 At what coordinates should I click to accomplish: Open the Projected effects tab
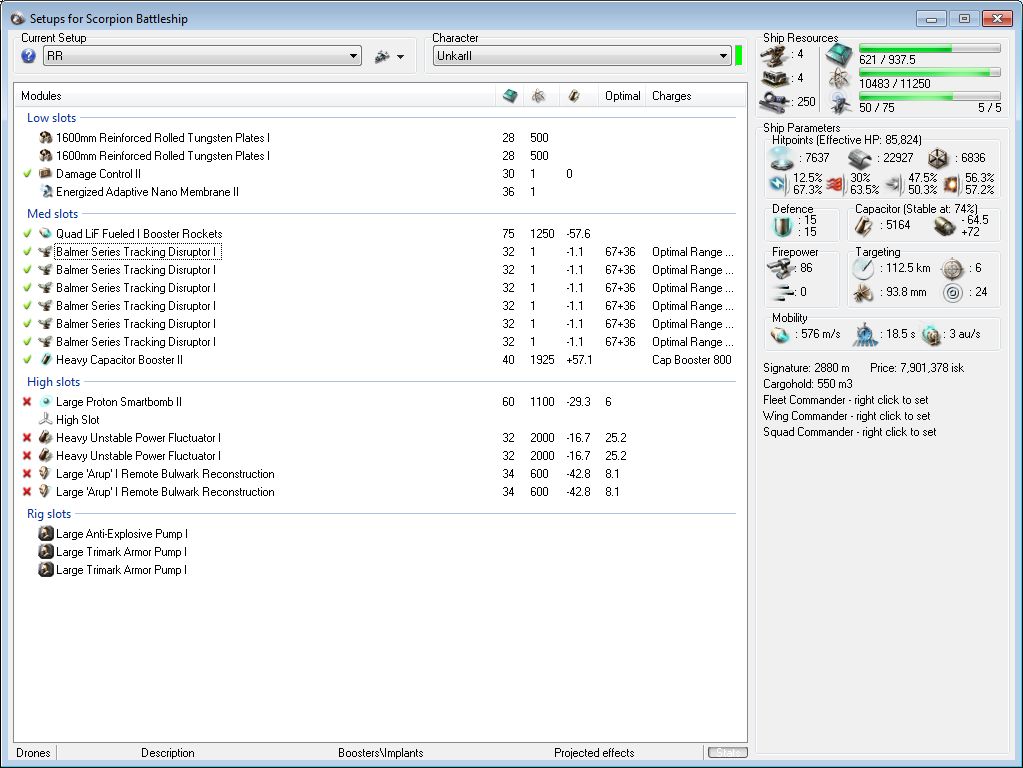(593, 753)
